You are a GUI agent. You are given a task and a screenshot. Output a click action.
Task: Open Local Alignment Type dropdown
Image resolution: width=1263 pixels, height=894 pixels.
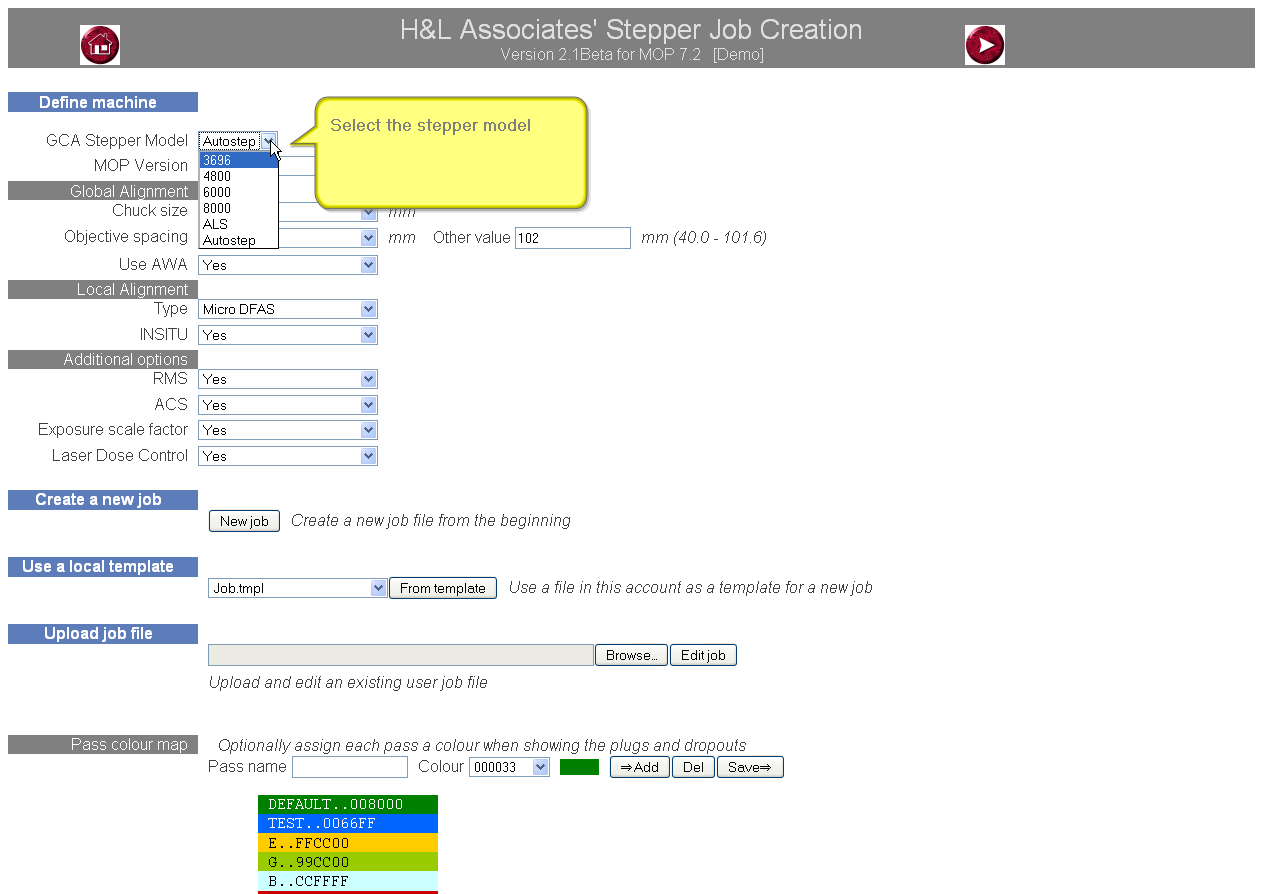point(288,309)
